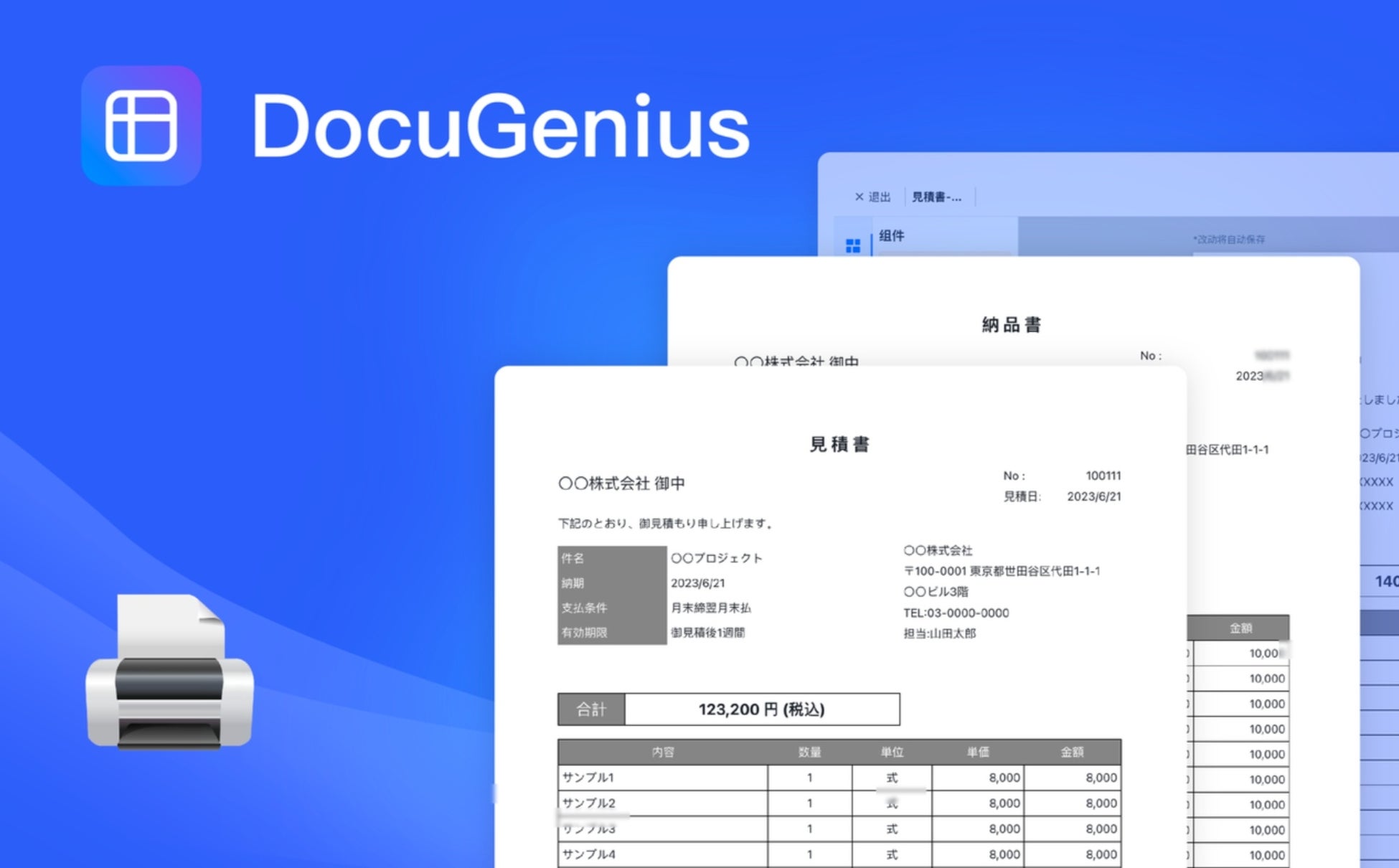
Task: Open the 组件 panel heading
Action: [892, 235]
